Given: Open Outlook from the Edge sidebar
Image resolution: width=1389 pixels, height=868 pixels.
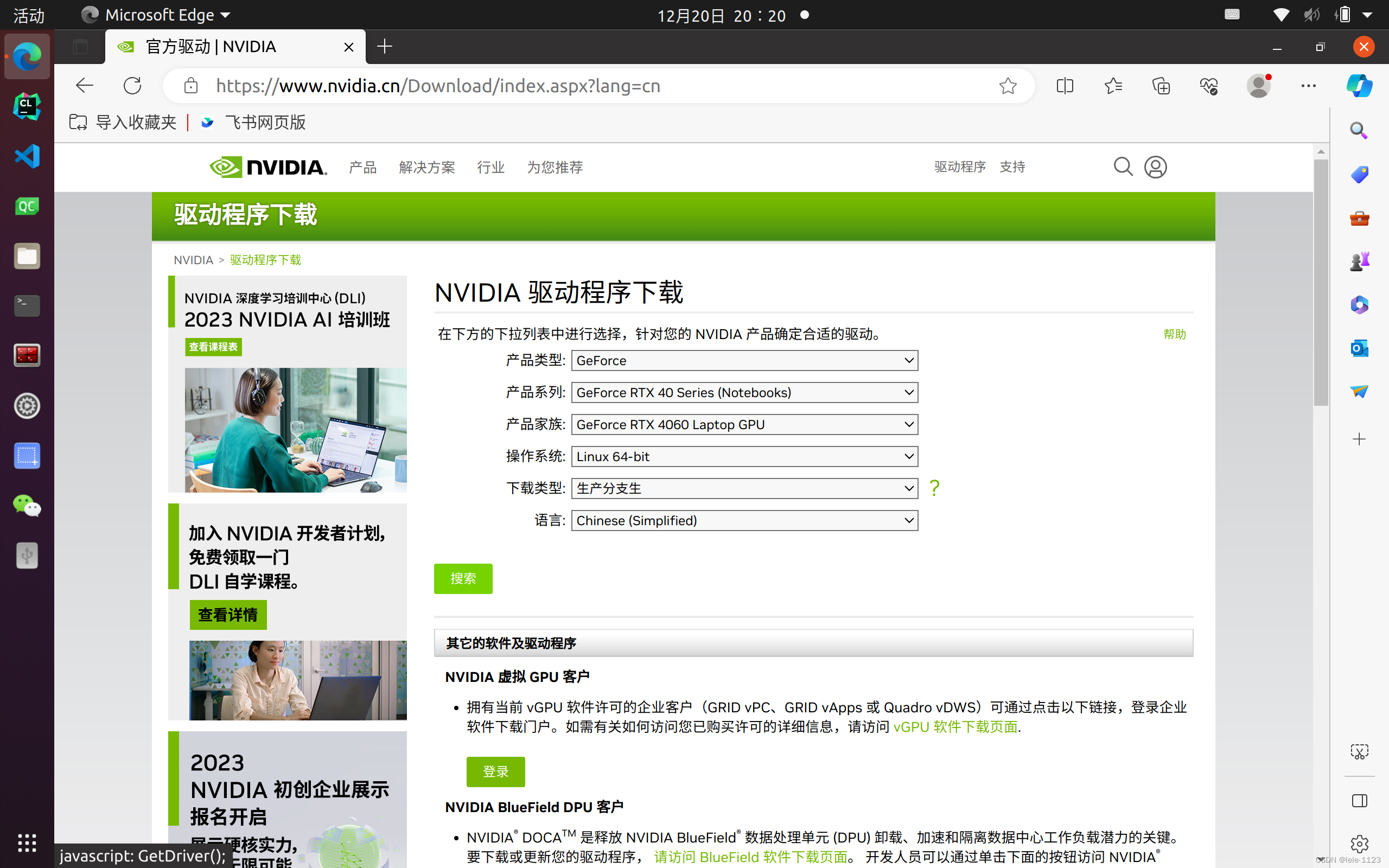Looking at the screenshot, I should tap(1359, 348).
